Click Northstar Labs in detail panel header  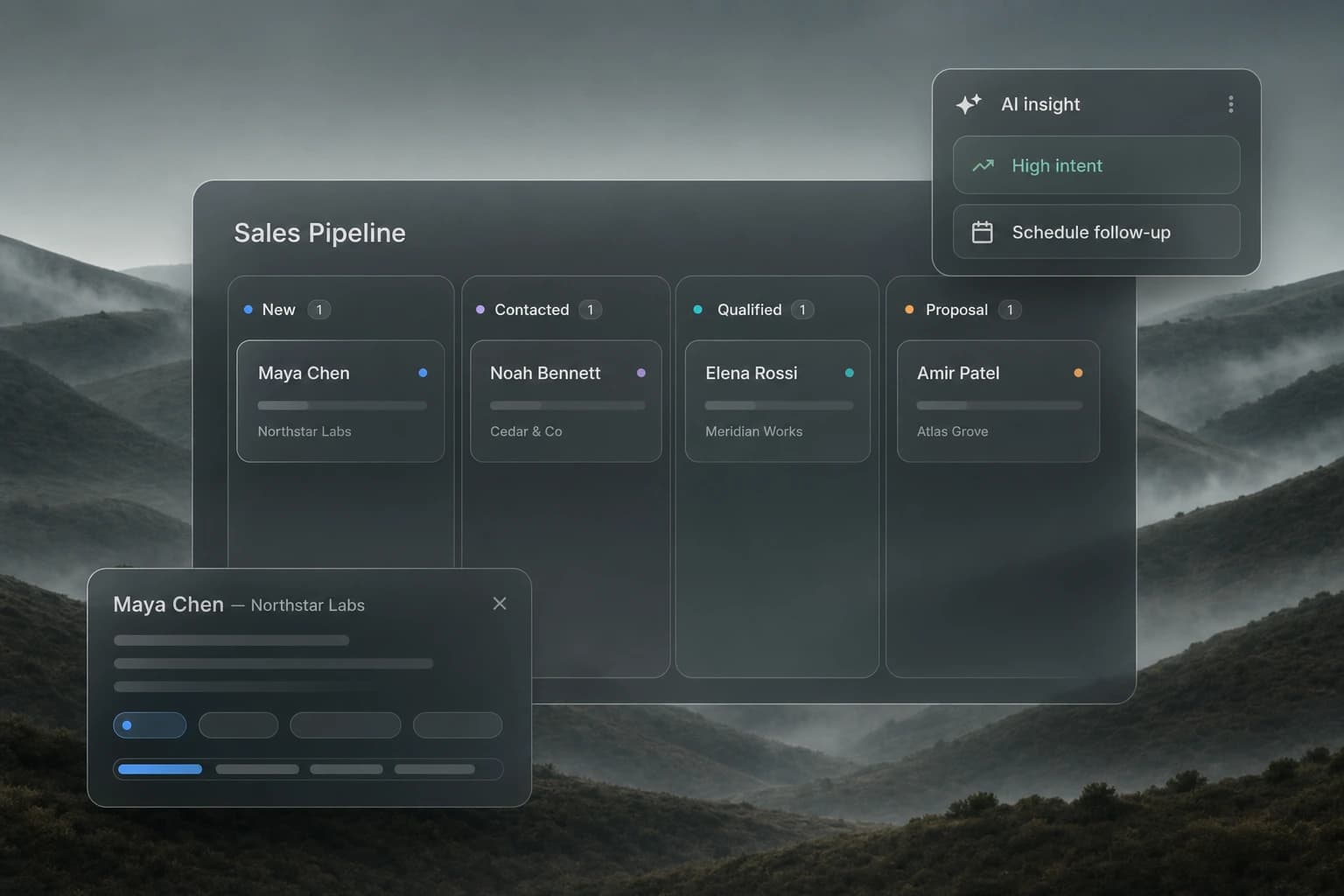[307, 605]
